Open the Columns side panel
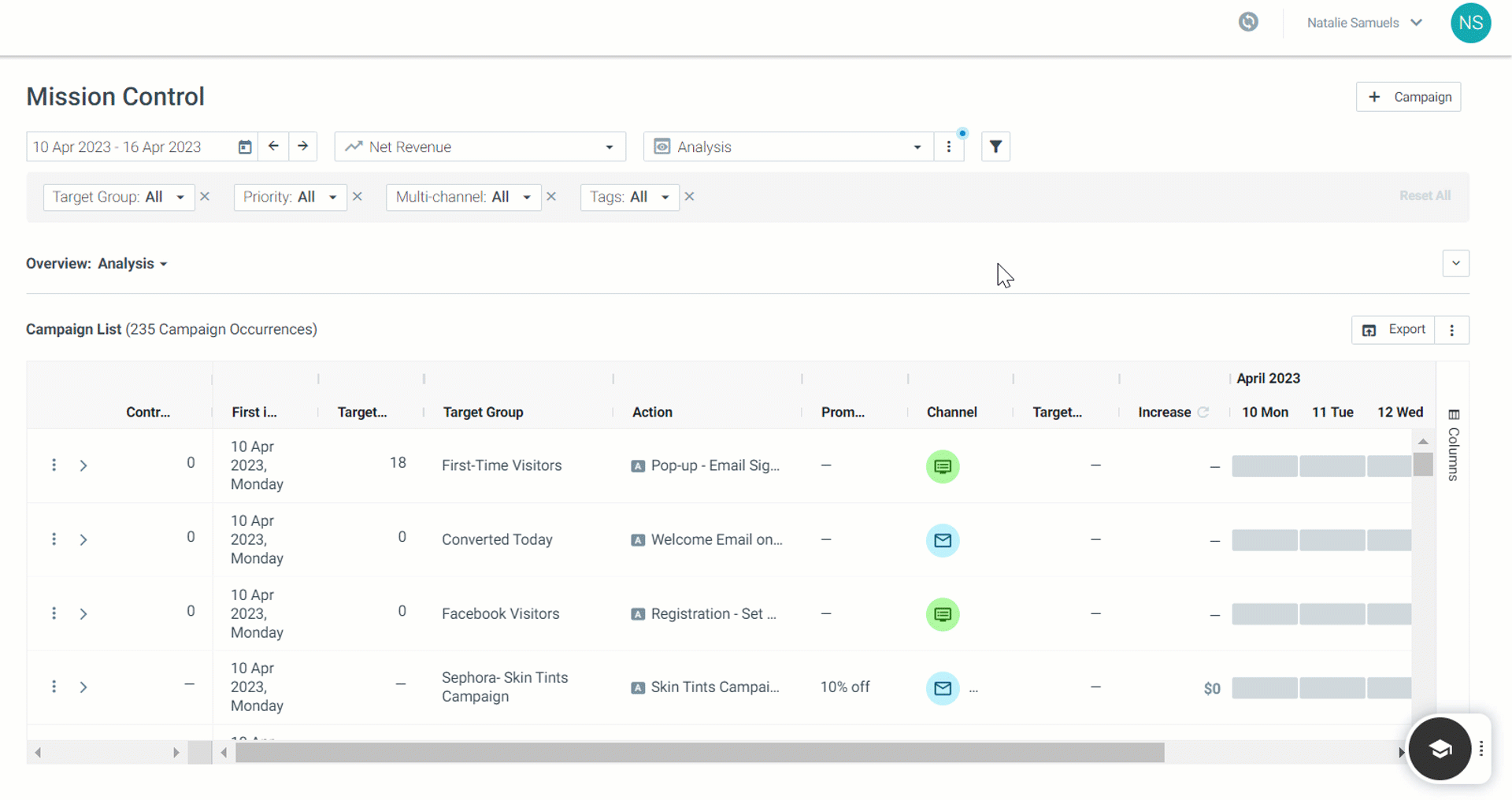Screen dimensions: 1512x800 1454,445
